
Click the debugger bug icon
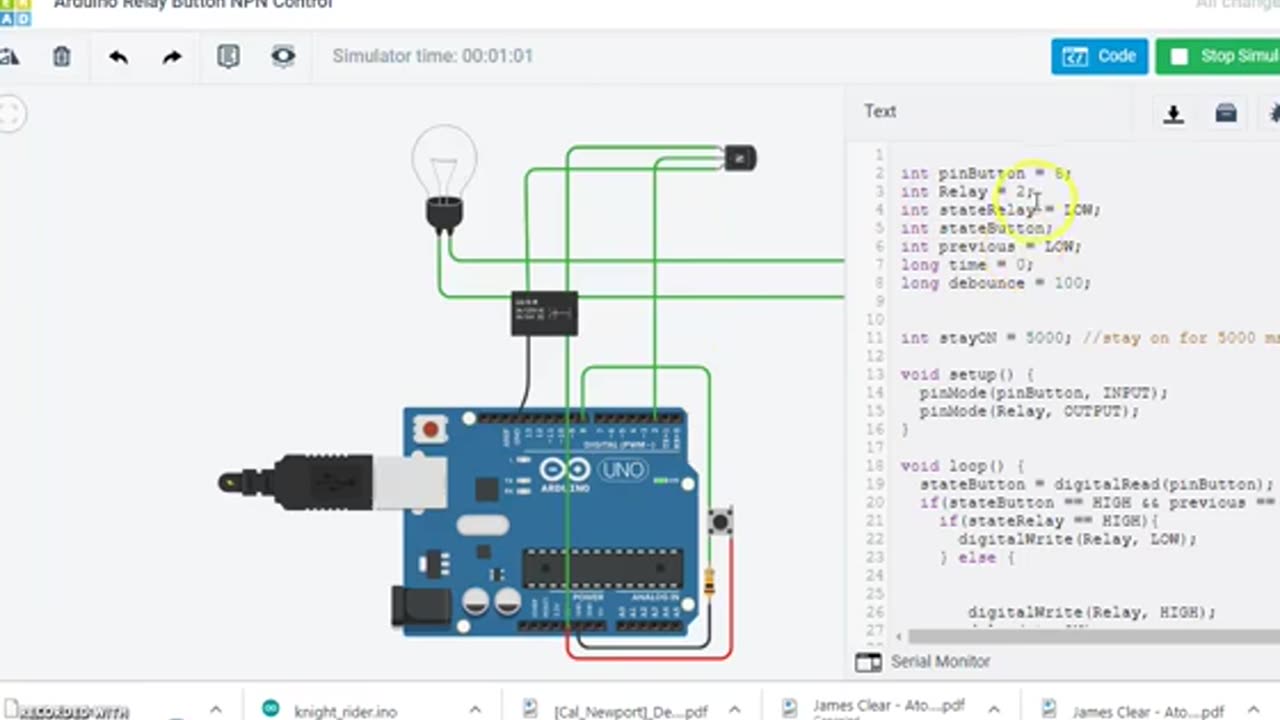click(x=1274, y=113)
